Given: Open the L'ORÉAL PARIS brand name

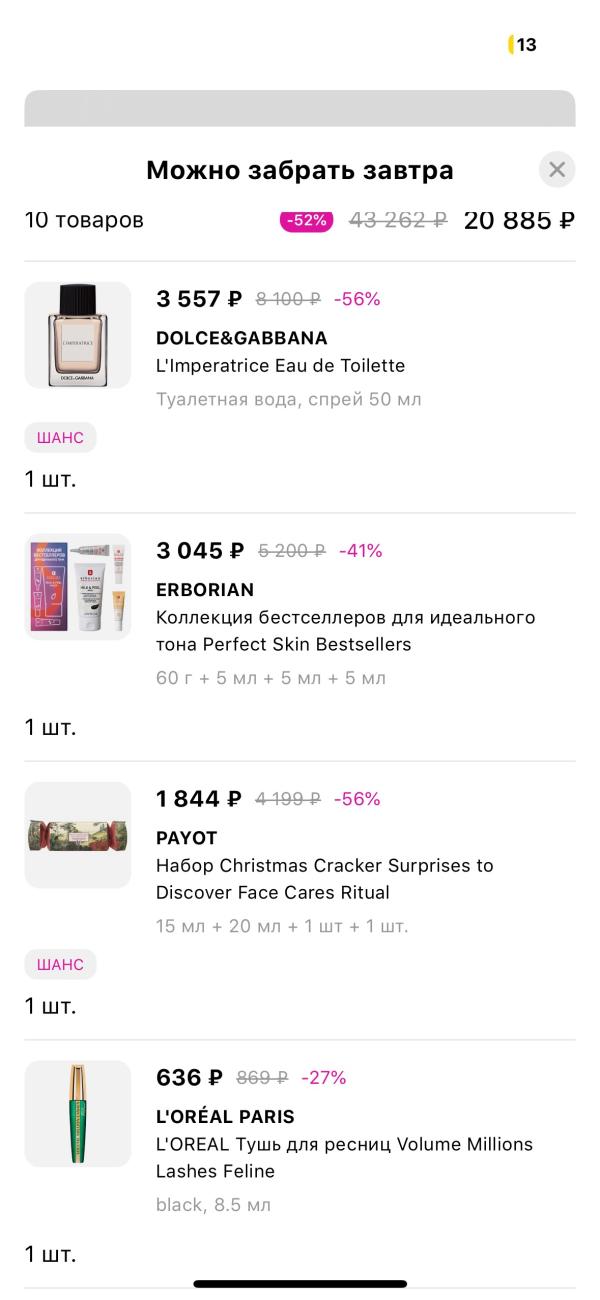Looking at the screenshot, I should (x=225, y=1117).
